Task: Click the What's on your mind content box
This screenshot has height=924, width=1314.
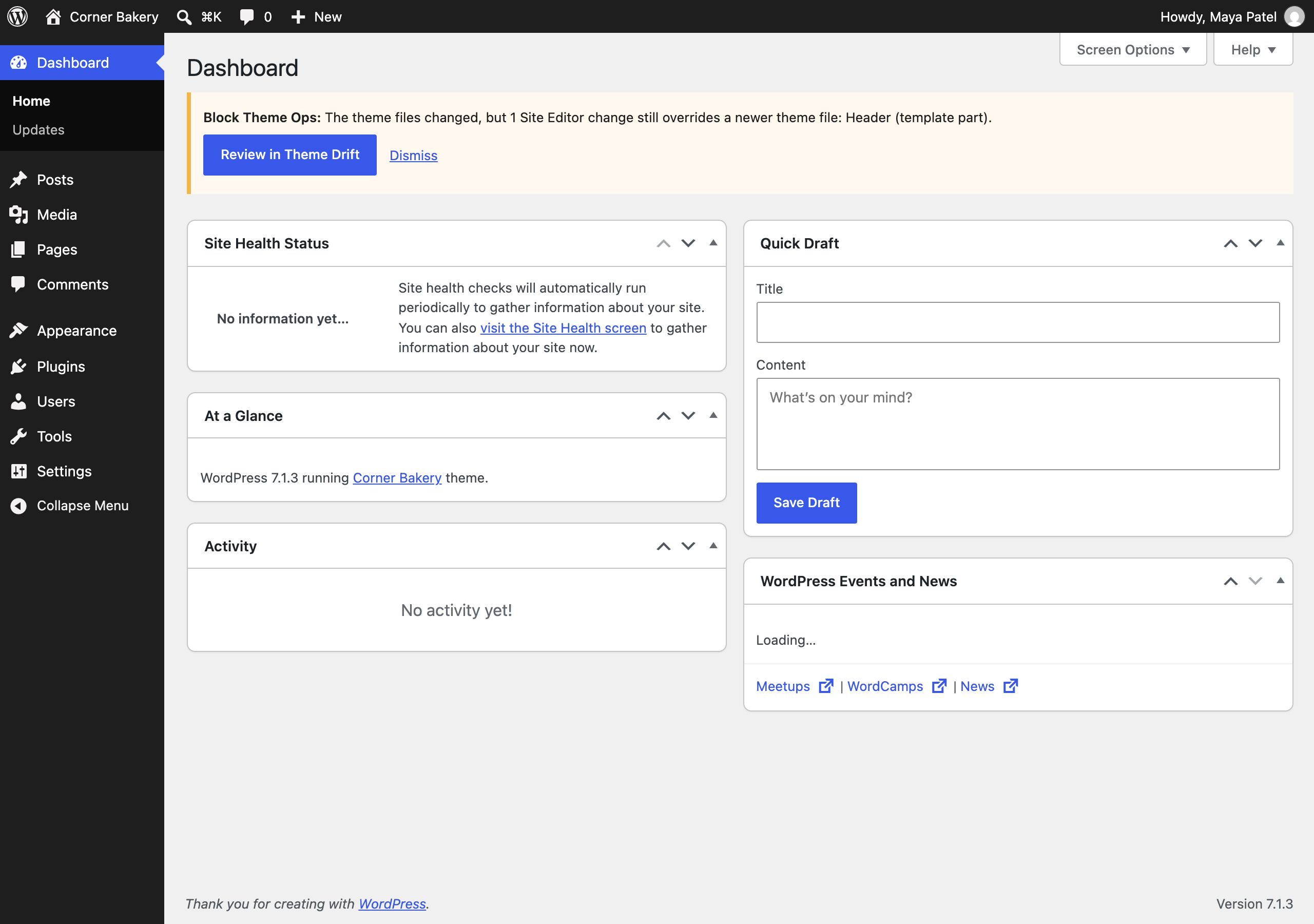Action: [x=1017, y=423]
